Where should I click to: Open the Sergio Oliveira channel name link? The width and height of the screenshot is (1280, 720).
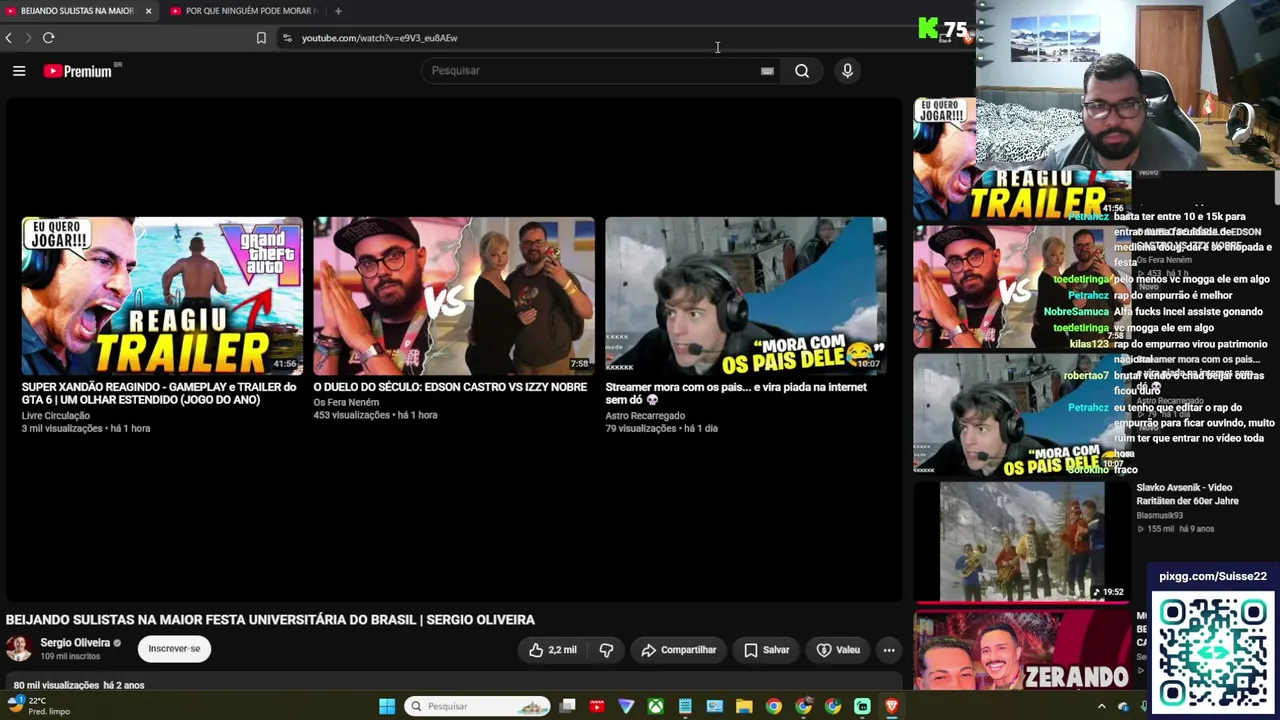[x=75, y=643]
